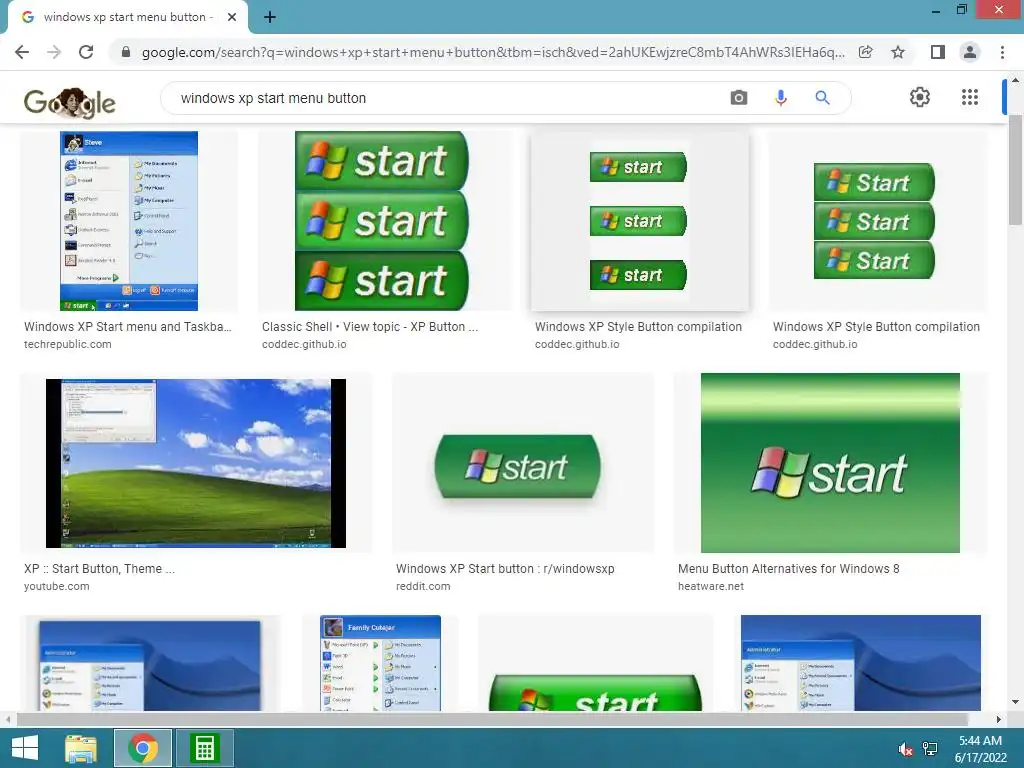Open techrepublic.com Start menu and Taskbar thumbnail

[x=129, y=221]
